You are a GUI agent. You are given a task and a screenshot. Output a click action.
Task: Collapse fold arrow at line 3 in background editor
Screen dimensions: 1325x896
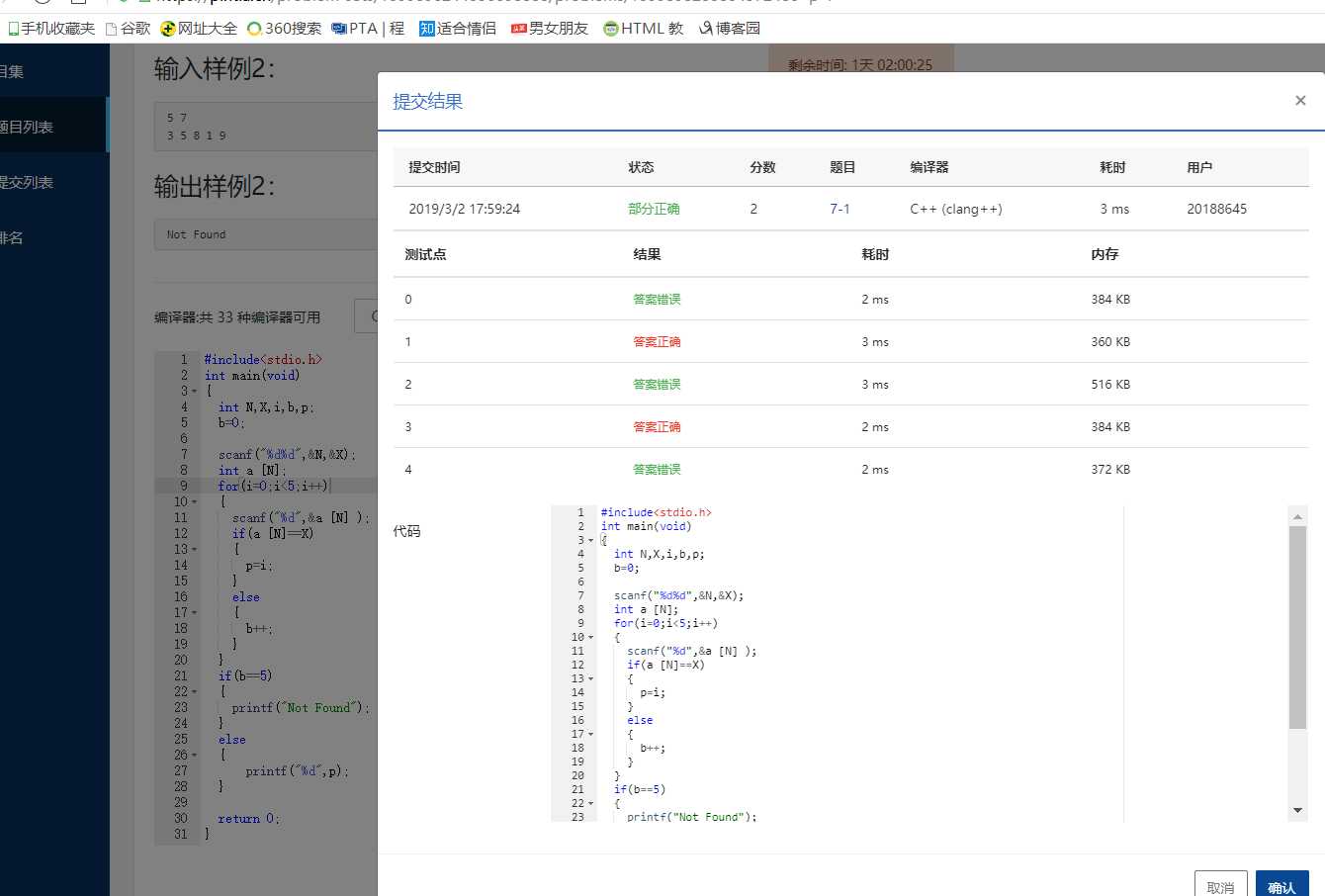click(x=194, y=391)
